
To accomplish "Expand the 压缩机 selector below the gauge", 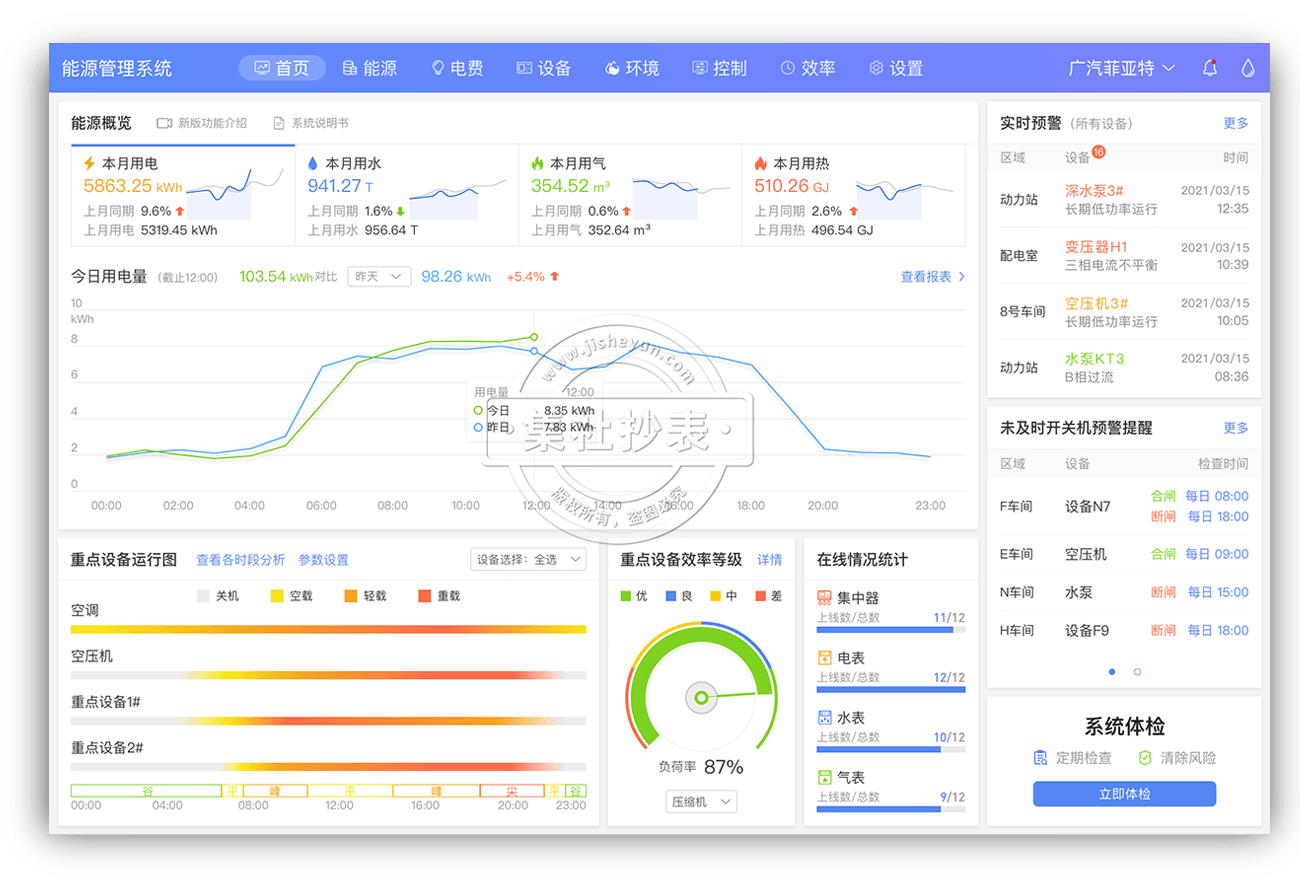I will click(700, 801).
